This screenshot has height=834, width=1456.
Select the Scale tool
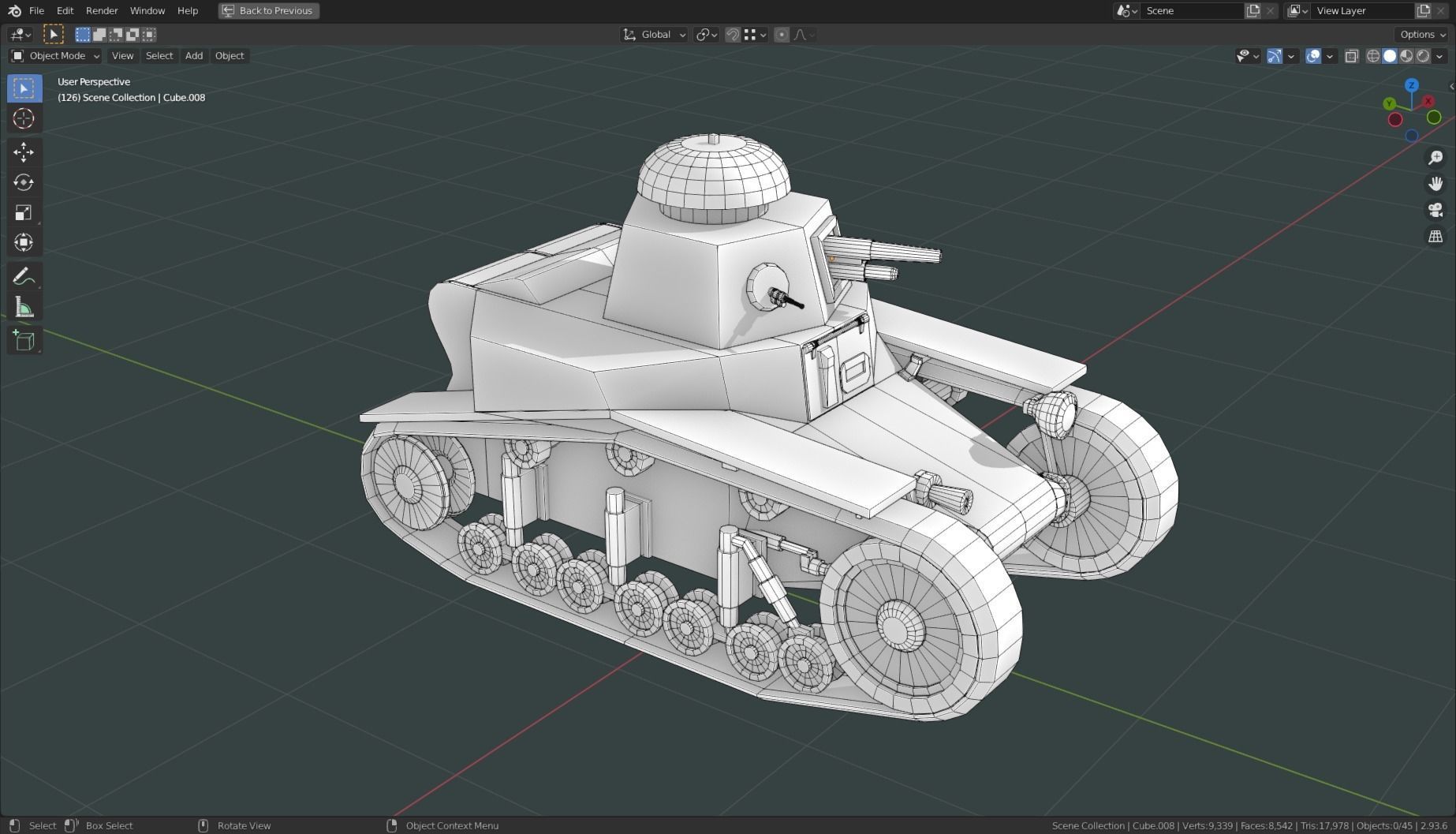click(x=24, y=213)
